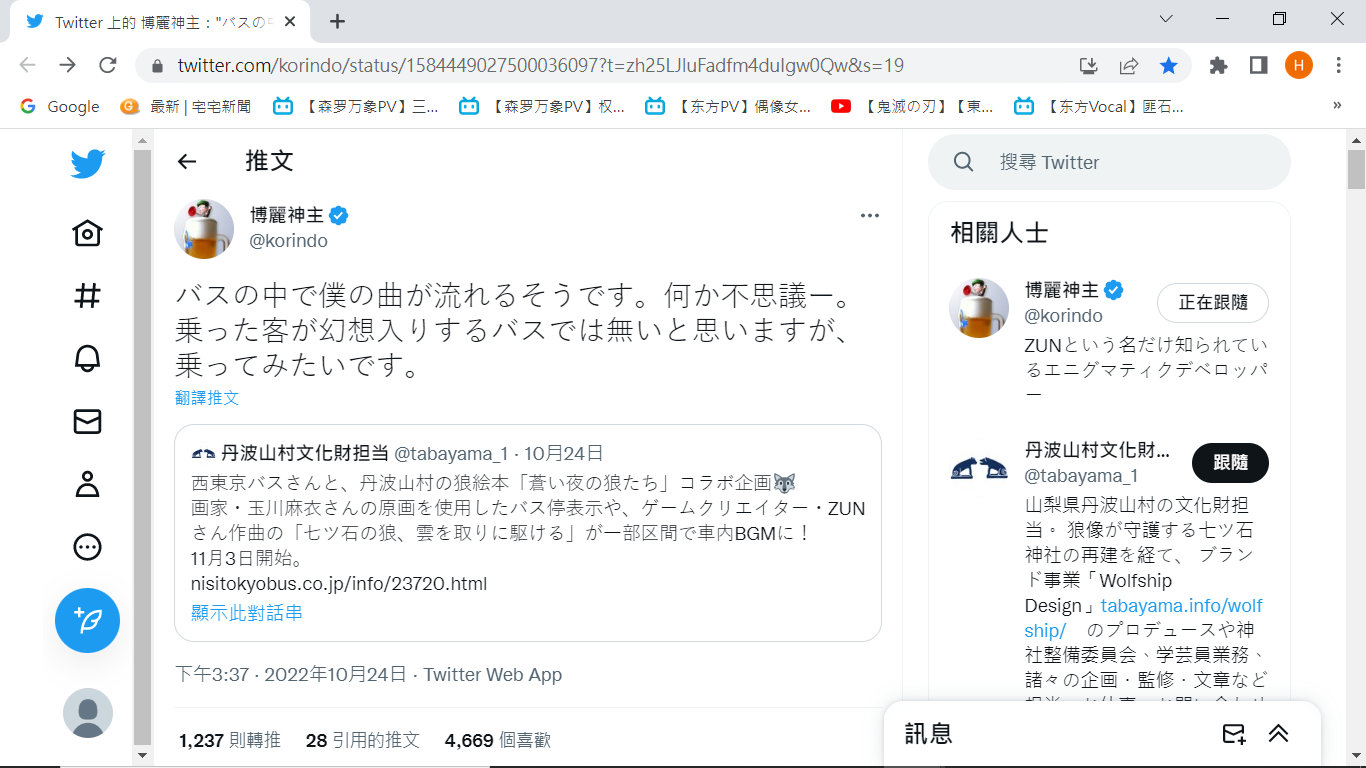Open 宅宅新聞 bookmark
The width and height of the screenshot is (1366, 768).
click(186, 106)
